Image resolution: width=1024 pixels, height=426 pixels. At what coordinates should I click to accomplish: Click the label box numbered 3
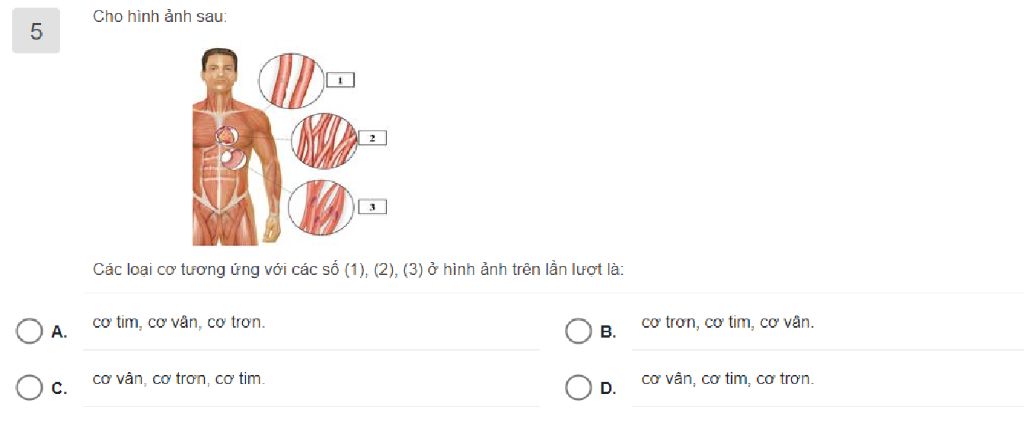point(371,207)
